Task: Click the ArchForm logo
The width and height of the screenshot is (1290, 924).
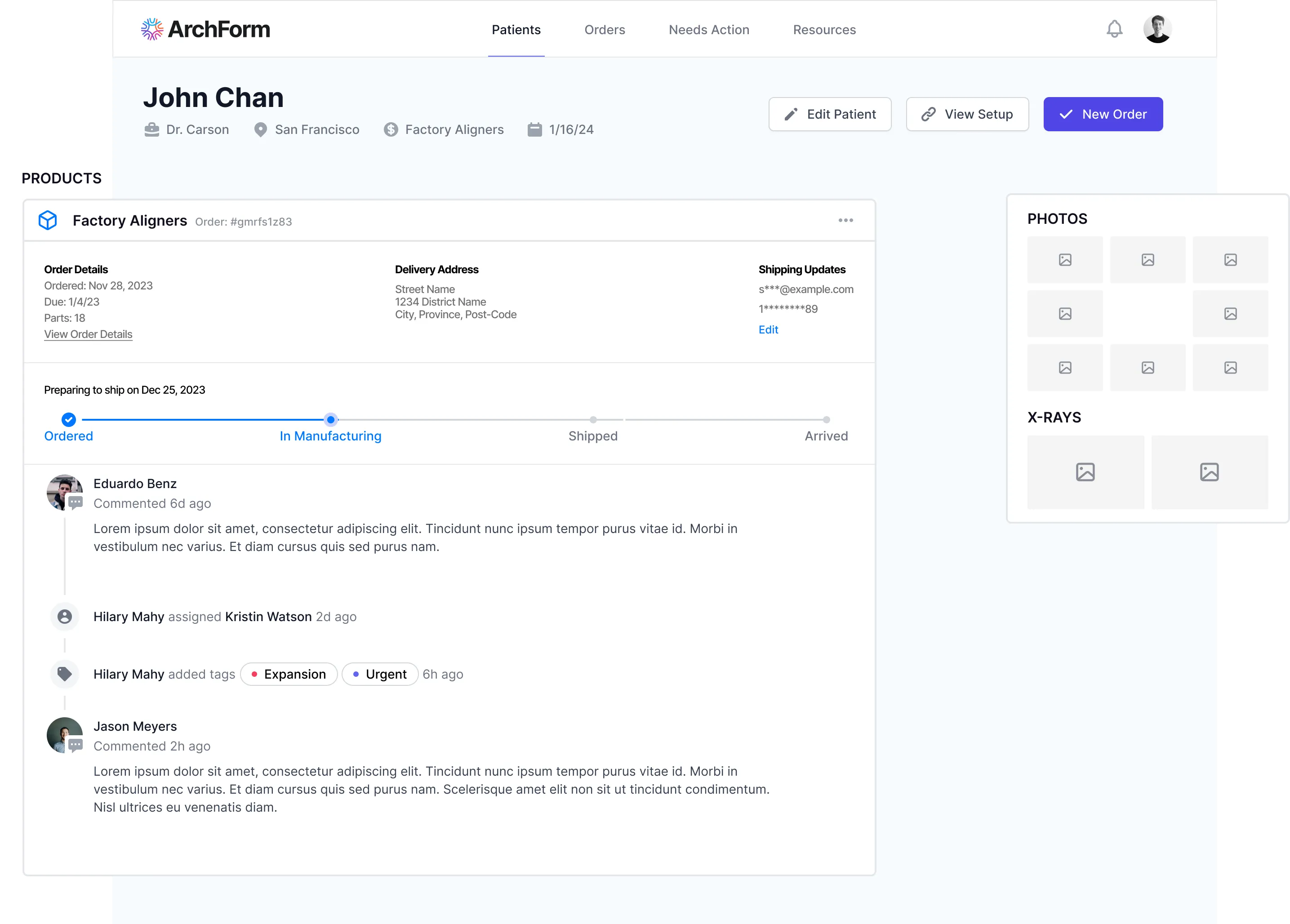Action: tap(205, 29)
